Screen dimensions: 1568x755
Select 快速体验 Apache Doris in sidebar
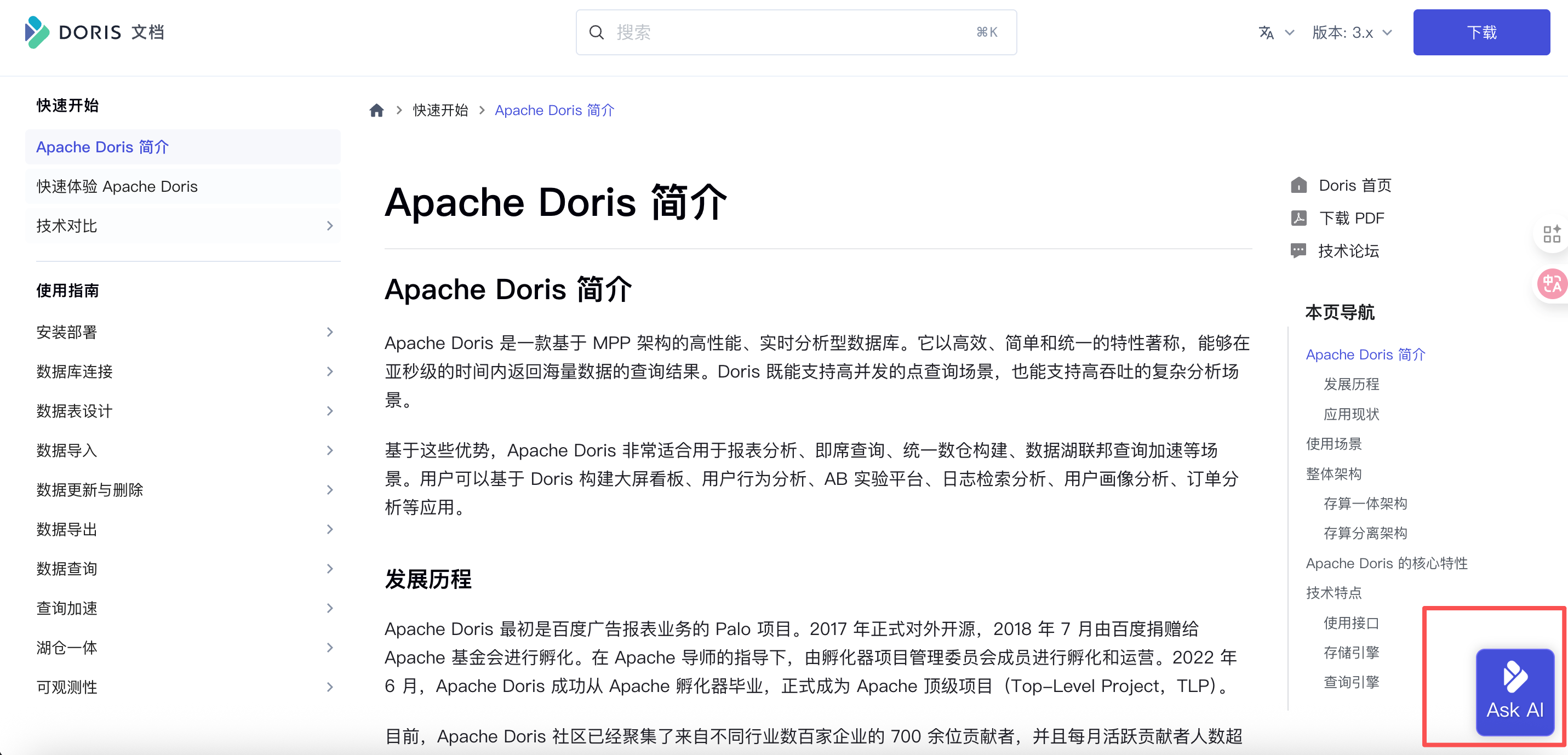117,186
